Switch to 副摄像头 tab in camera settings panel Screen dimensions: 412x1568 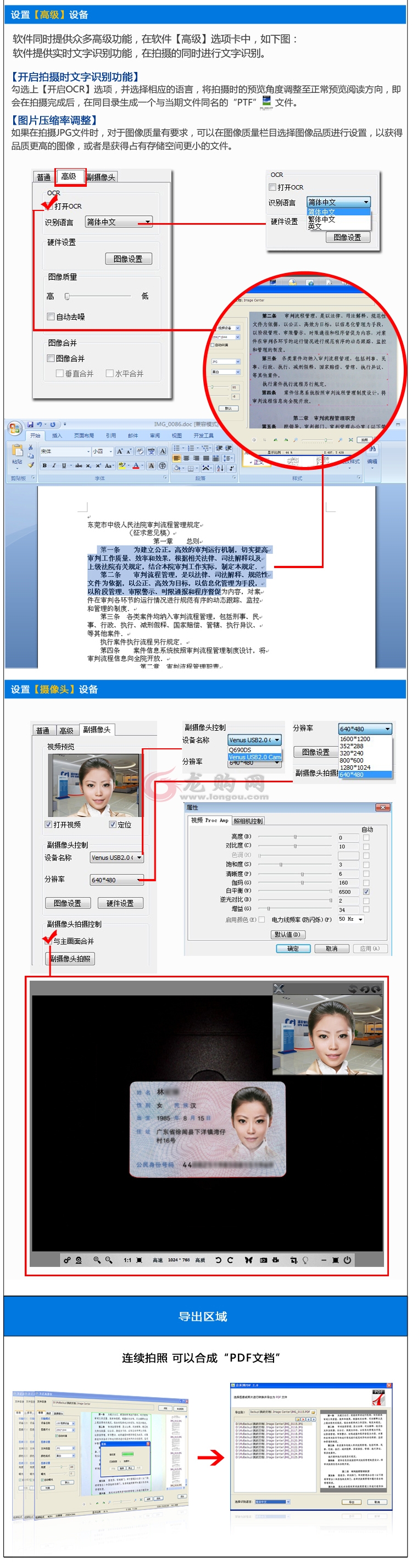click(96, 729)
